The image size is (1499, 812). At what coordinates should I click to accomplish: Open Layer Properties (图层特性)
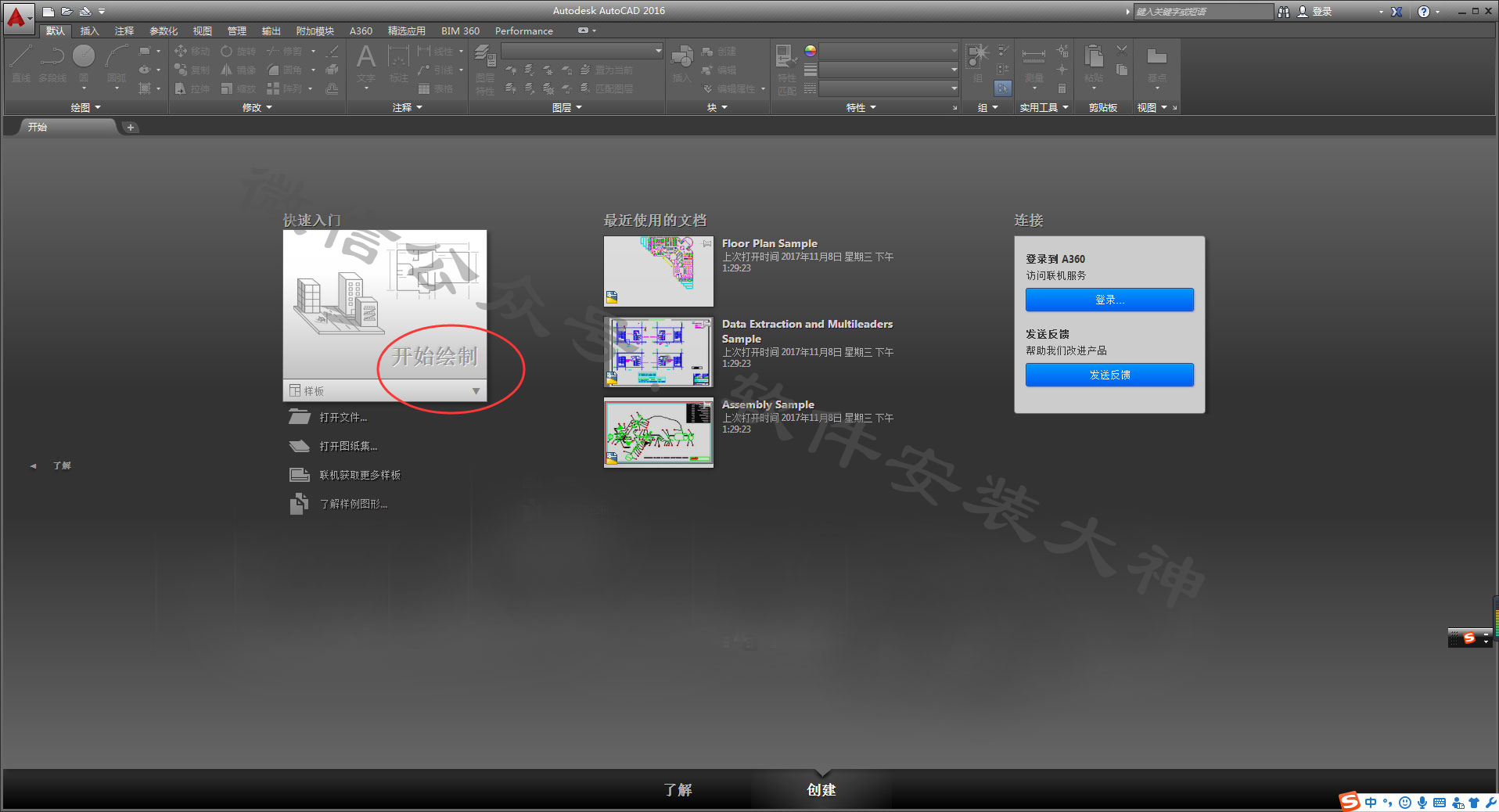485,69
